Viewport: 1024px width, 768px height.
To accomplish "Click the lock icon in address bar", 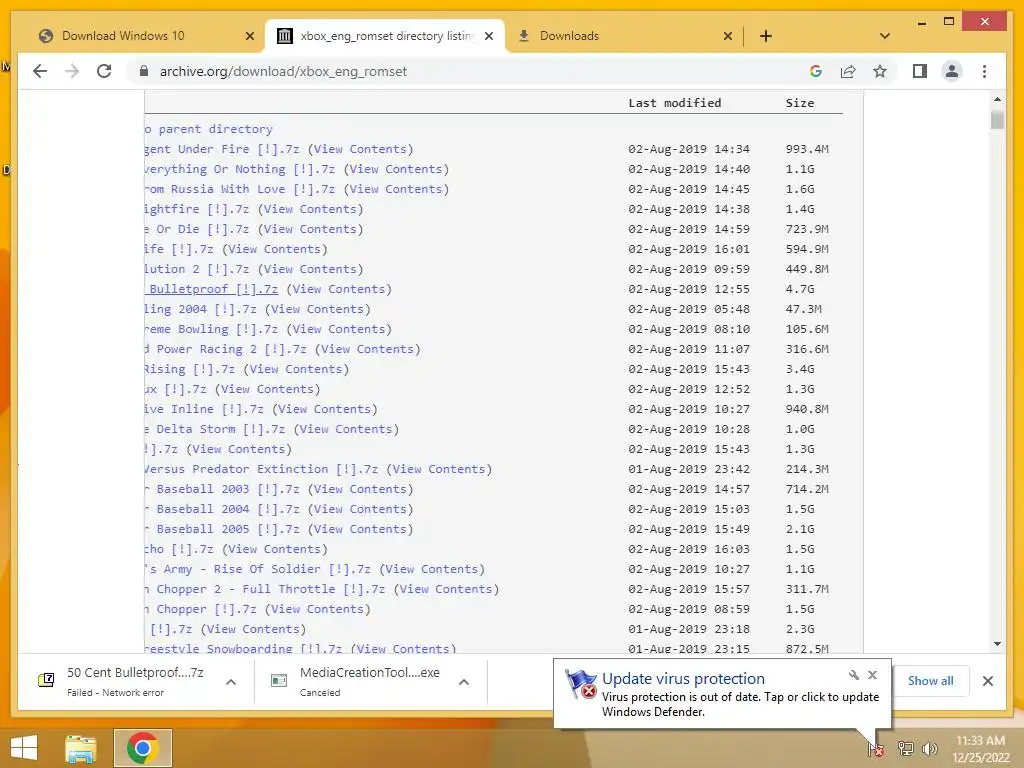I will point(144,71).
